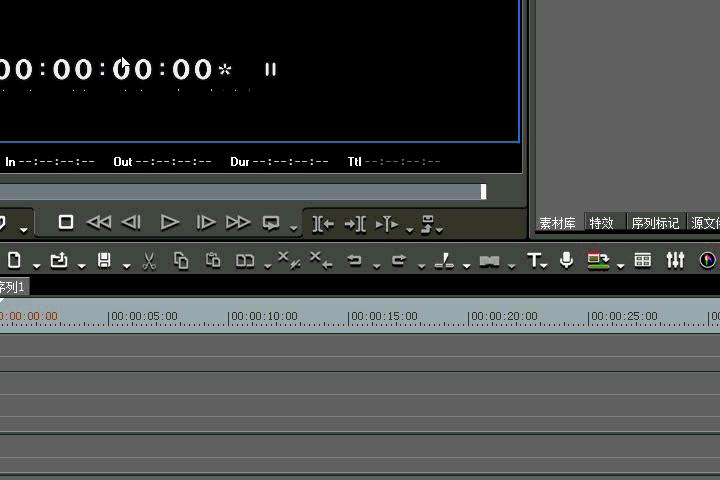
Task: Start playback with the Play button
Action: tap(169, 223)
